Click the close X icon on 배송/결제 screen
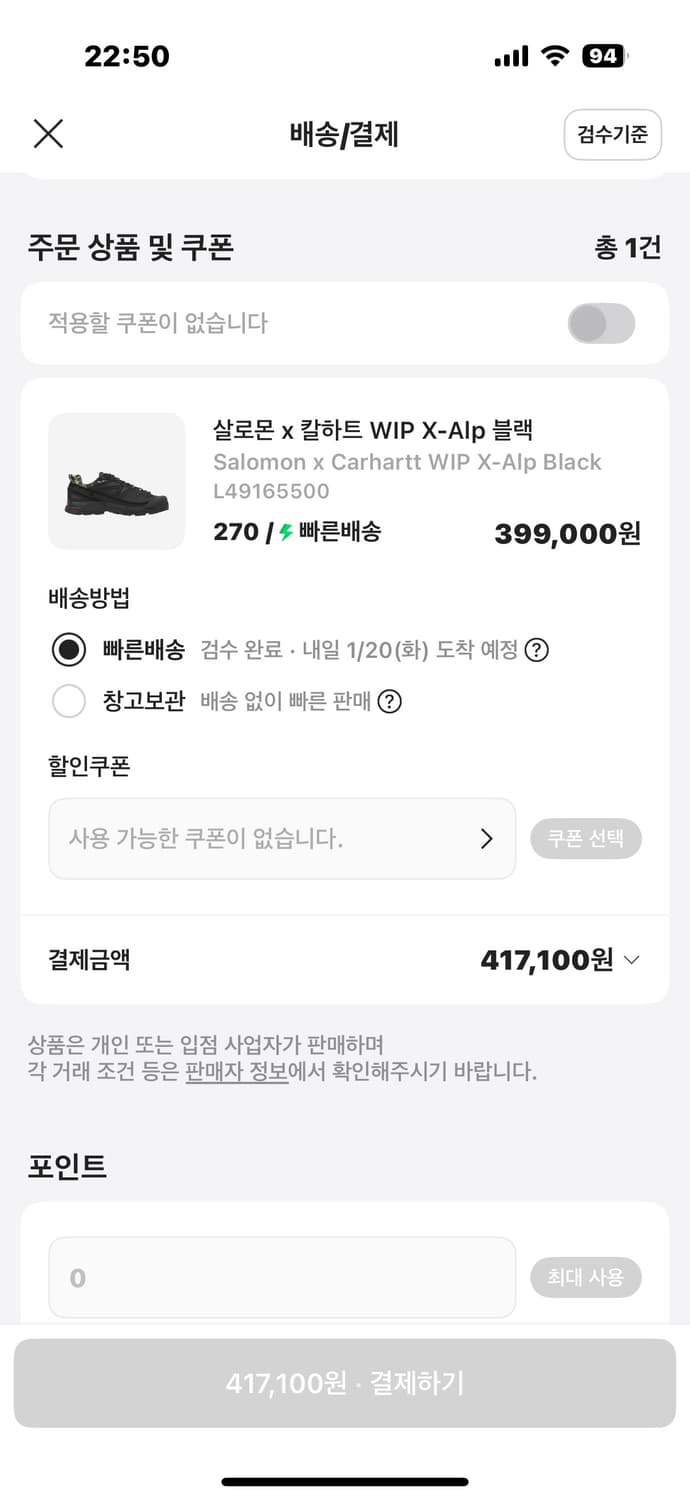 pos(48,134)
